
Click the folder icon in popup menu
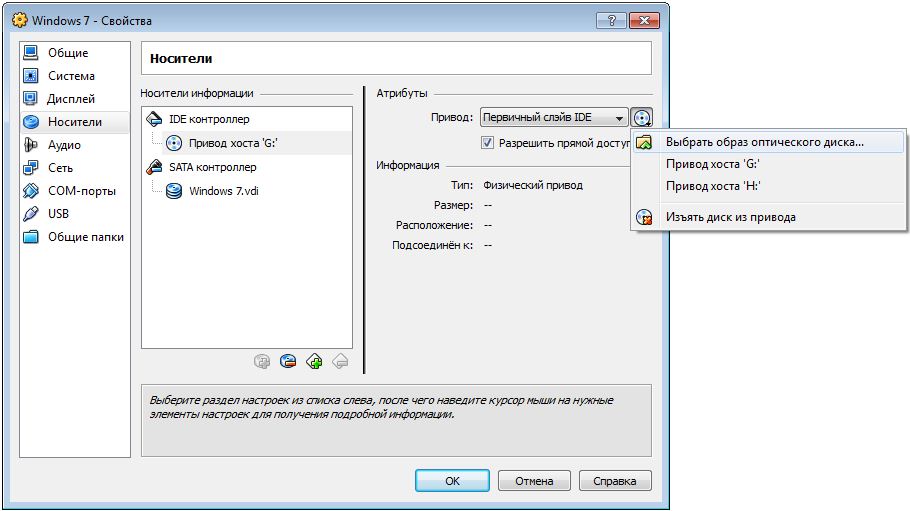[x=644, y=142]
